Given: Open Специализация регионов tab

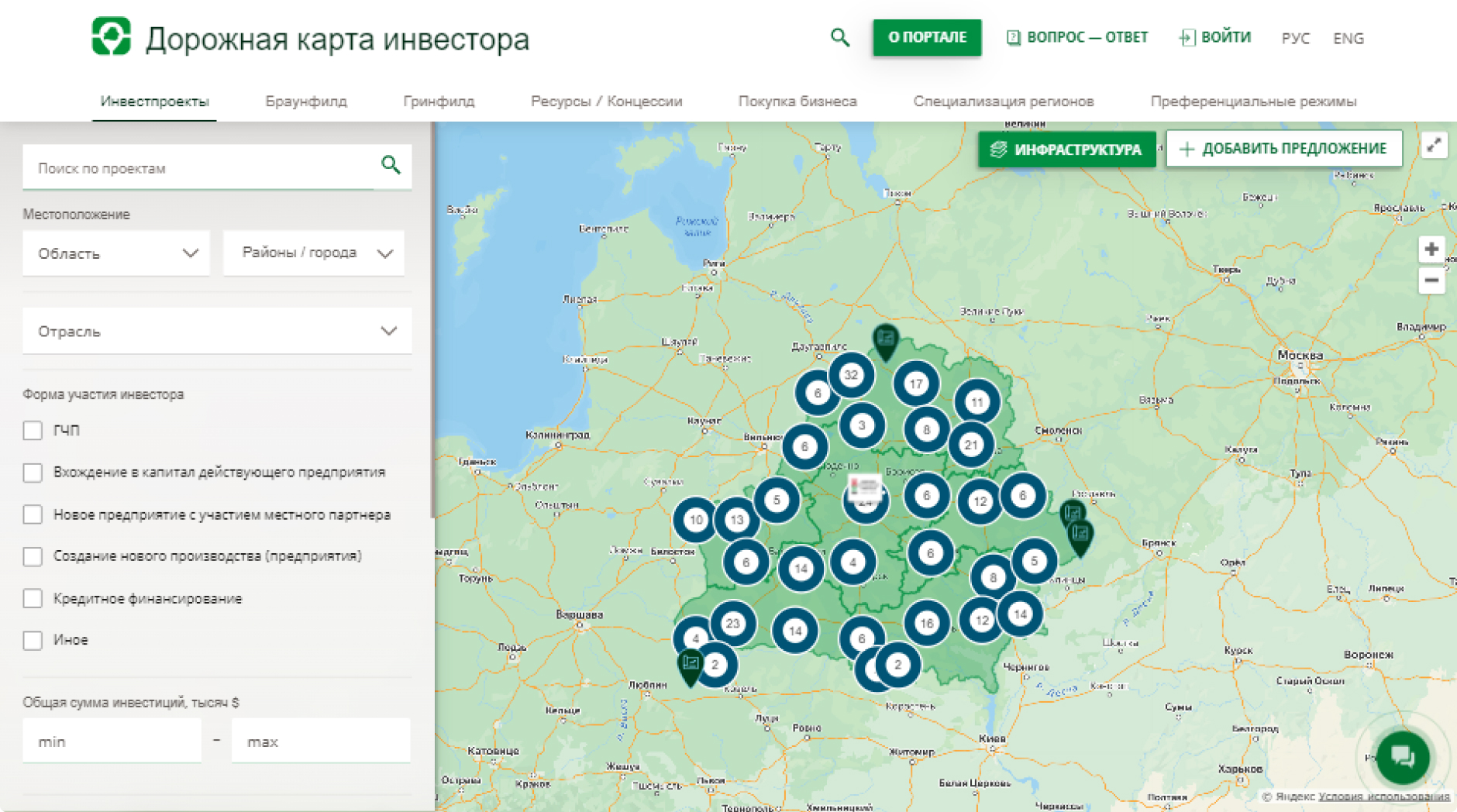Looking at the screenshot, I should [1003, 101].
